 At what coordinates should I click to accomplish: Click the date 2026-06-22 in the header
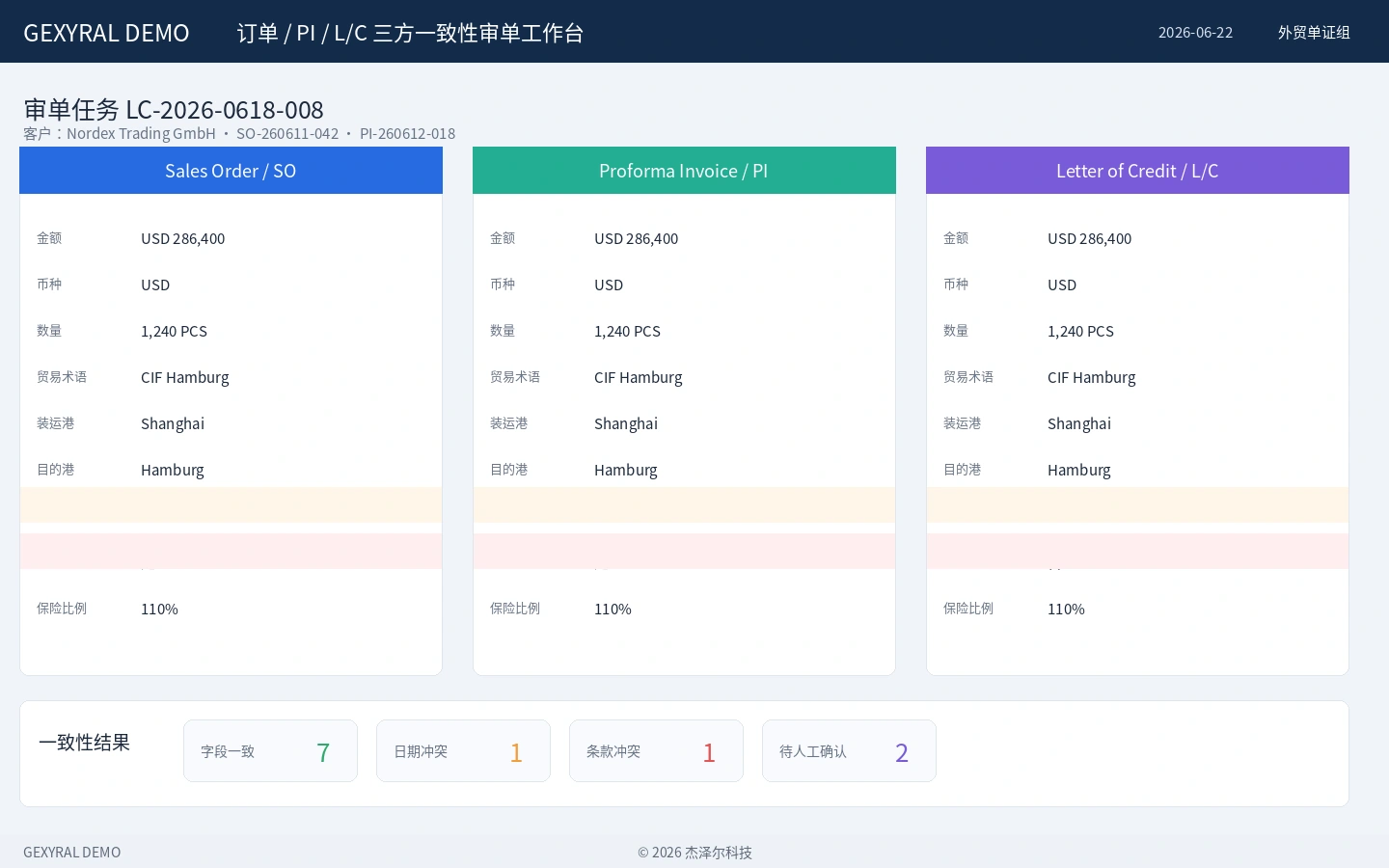tap(1195, 33)
